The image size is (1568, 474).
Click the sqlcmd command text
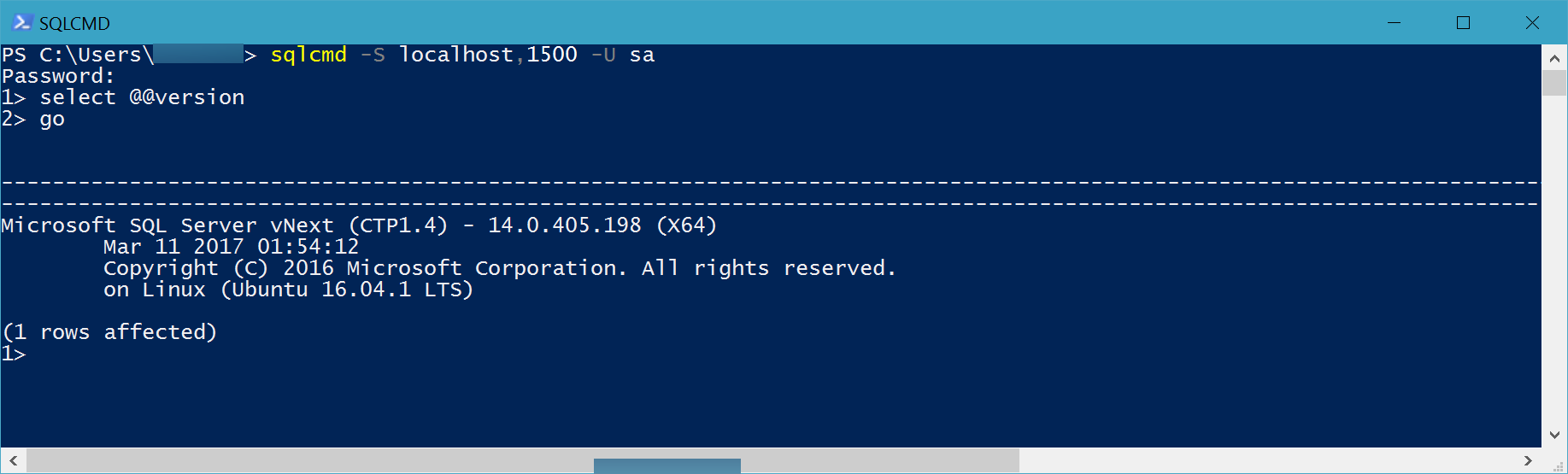(x=308, y=55)
